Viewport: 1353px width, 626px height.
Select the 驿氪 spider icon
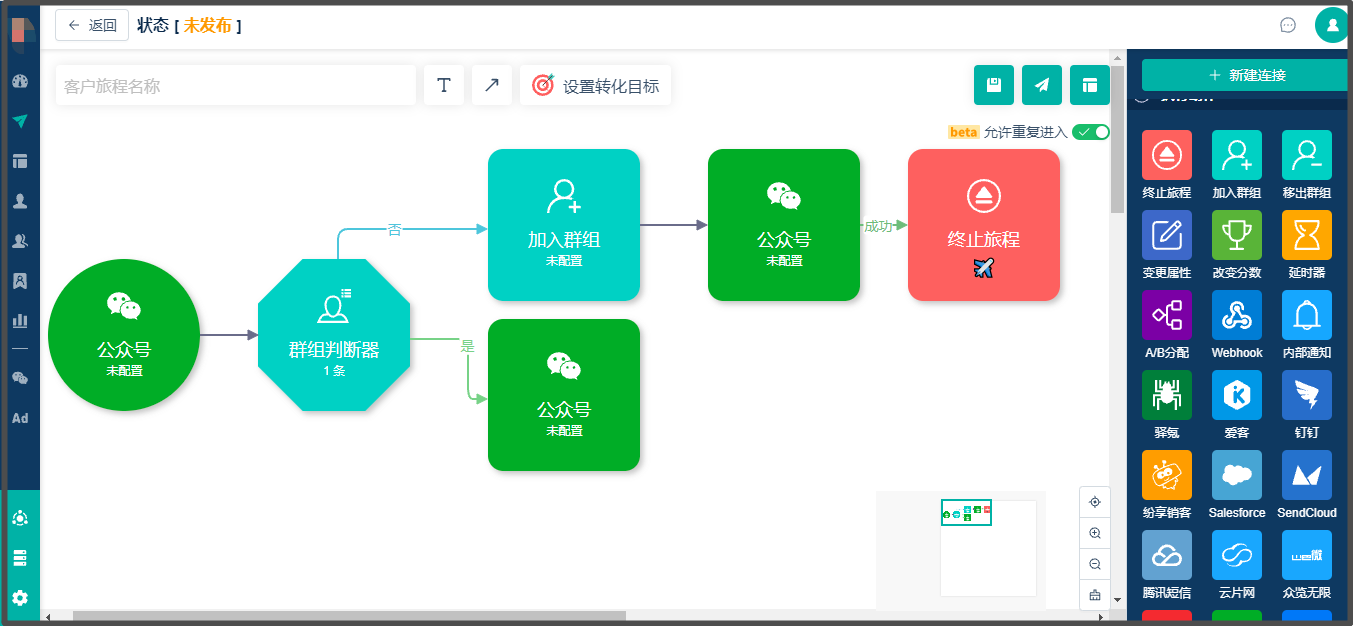1167,395
